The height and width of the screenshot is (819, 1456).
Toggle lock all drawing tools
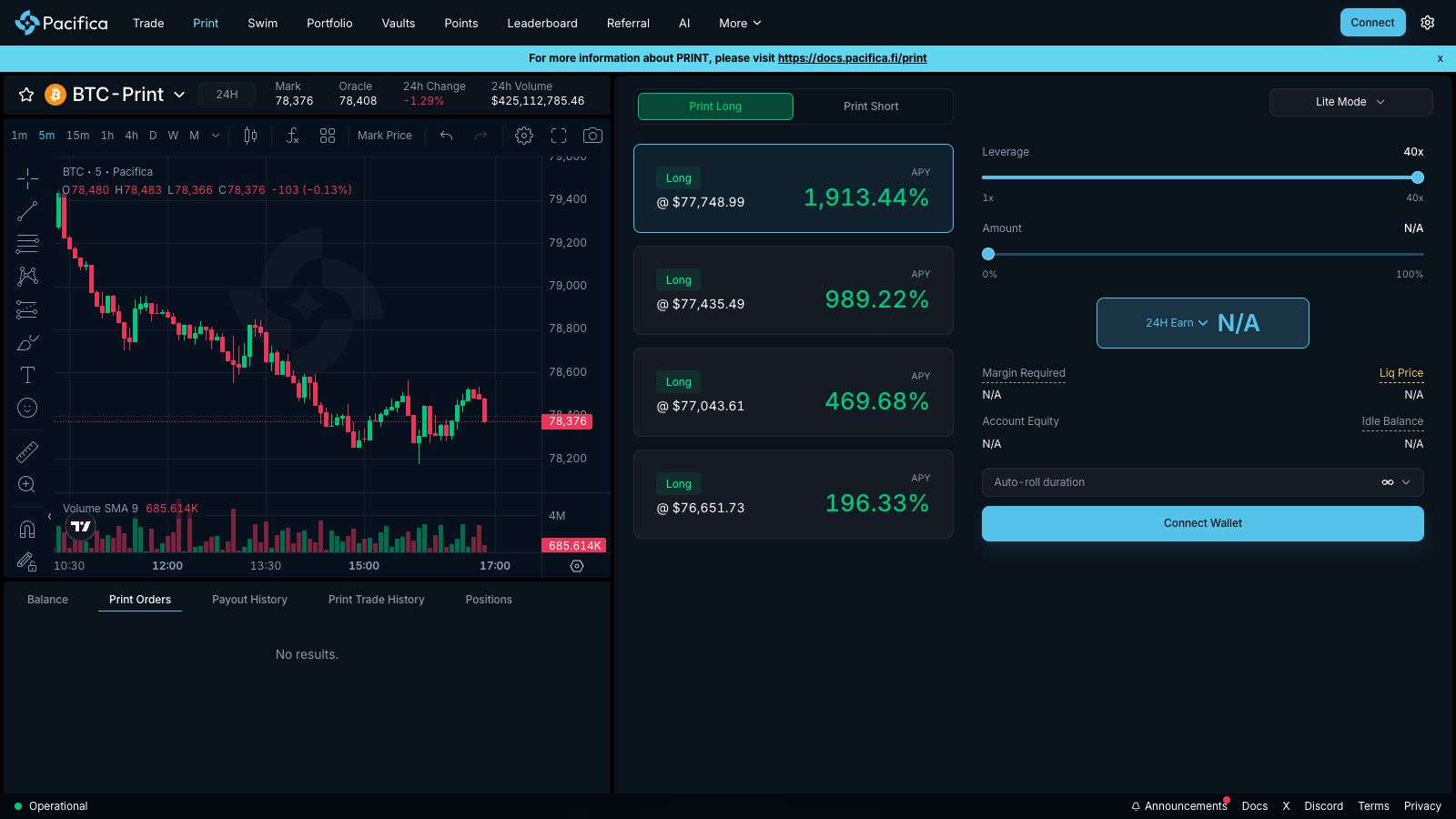27,561
